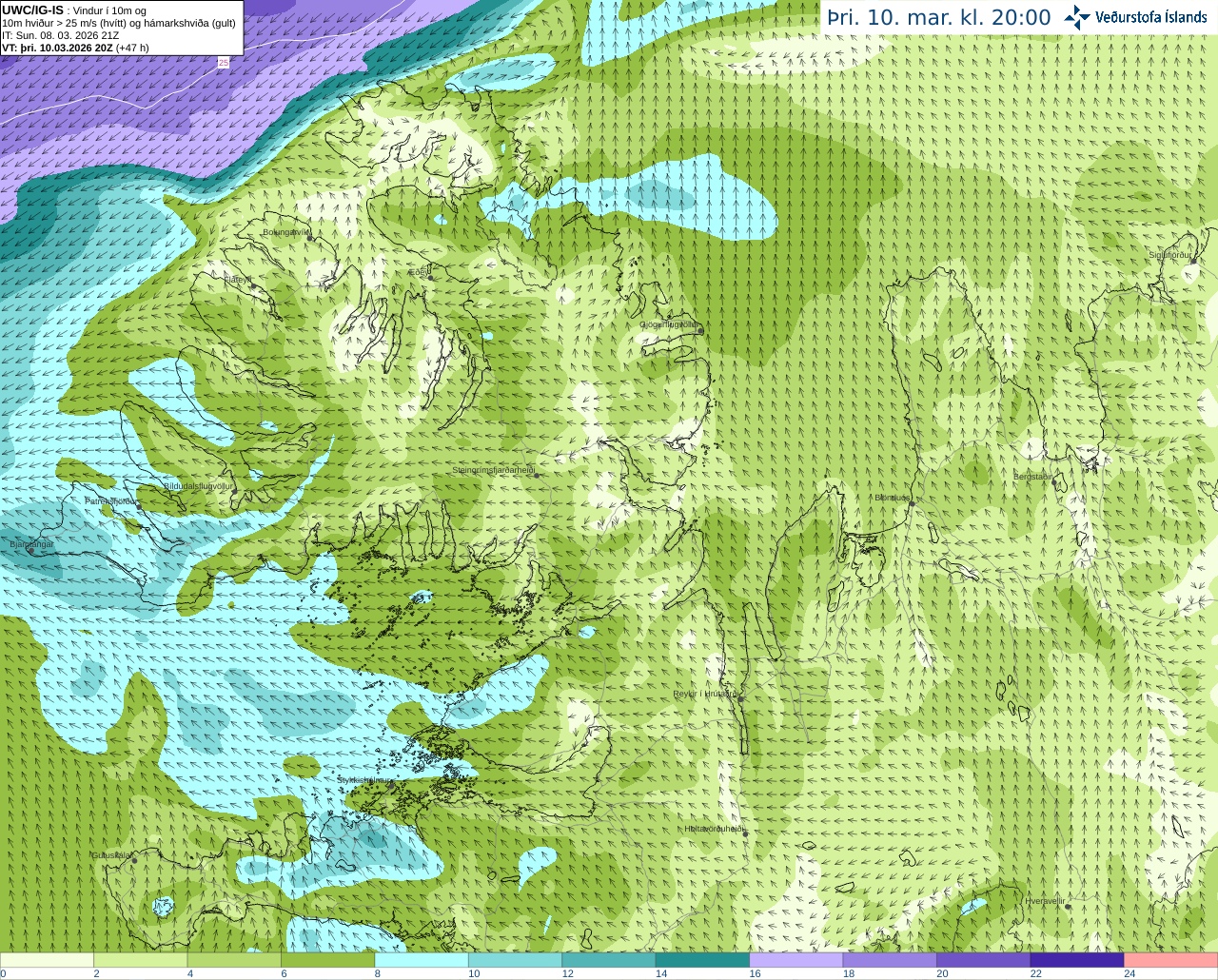Click the Flateyri station label

[238, 280]
